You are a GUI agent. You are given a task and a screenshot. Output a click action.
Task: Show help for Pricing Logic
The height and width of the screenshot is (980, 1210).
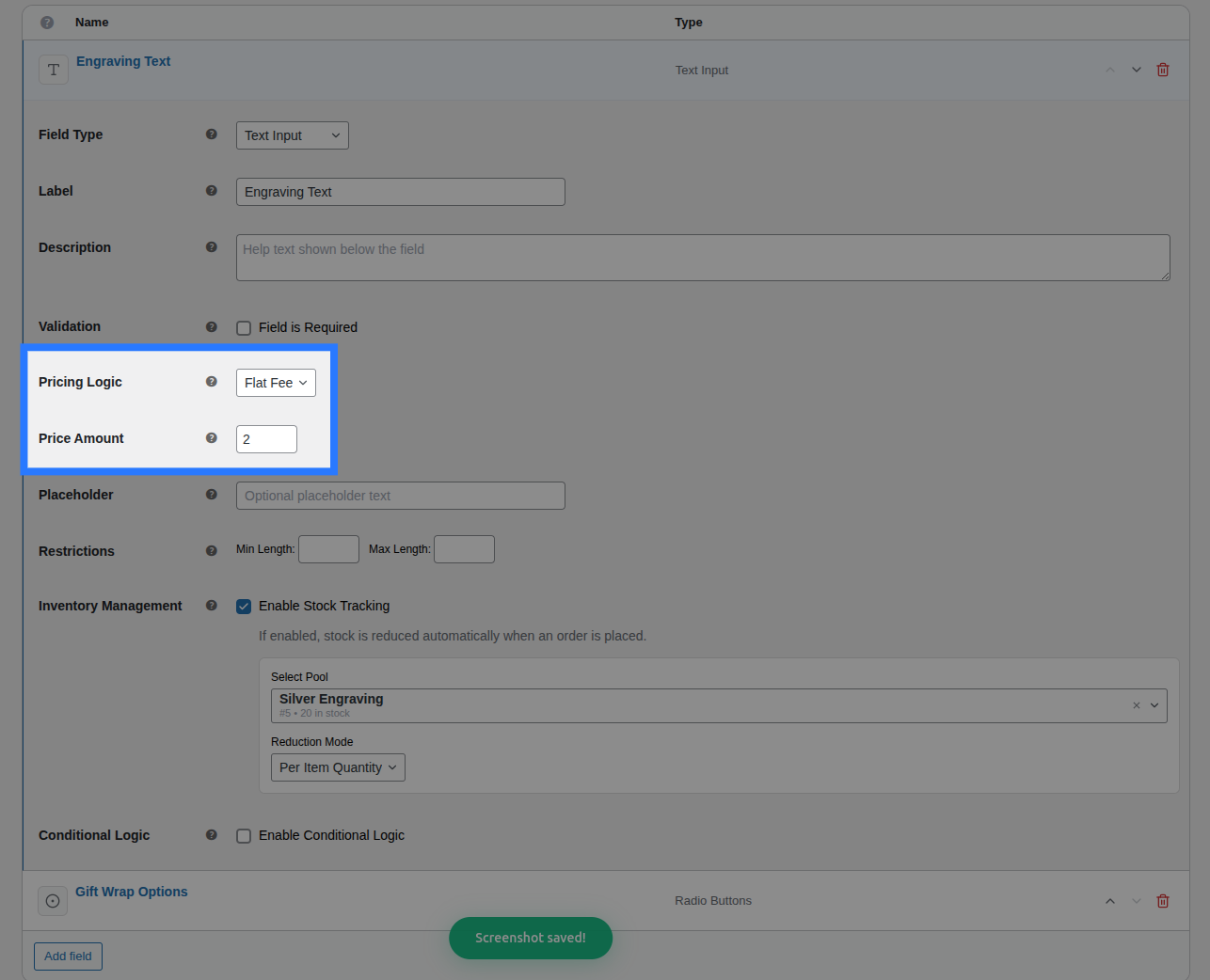point(212,382)
